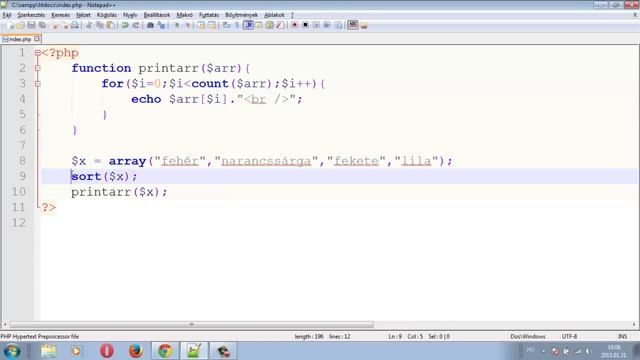This screenshot has height=360, width=640.
Task: Click the Dos\Windows line ending status entry
Action: 528,336
